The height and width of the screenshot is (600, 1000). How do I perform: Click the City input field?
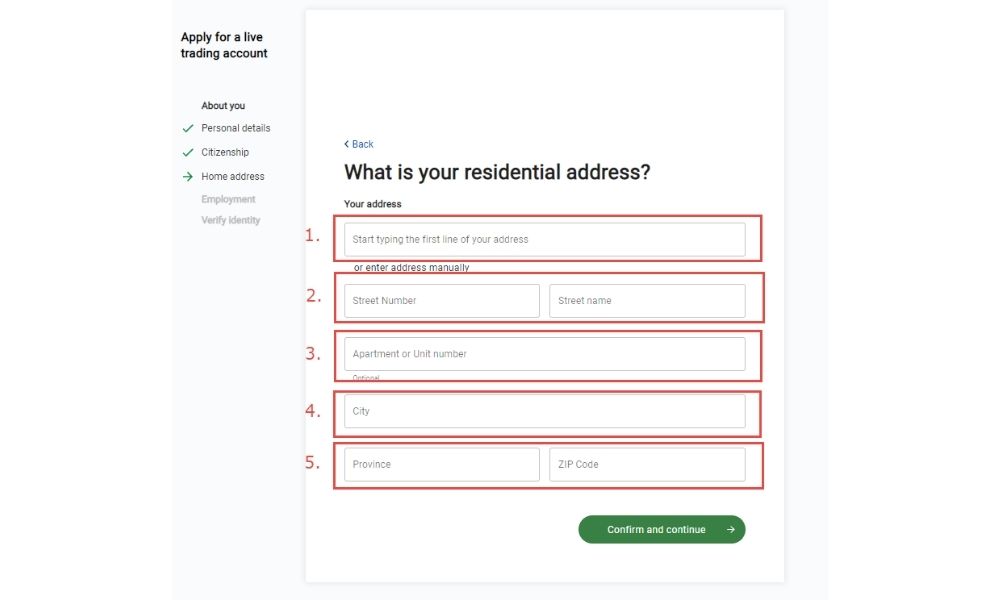[544, 411]
